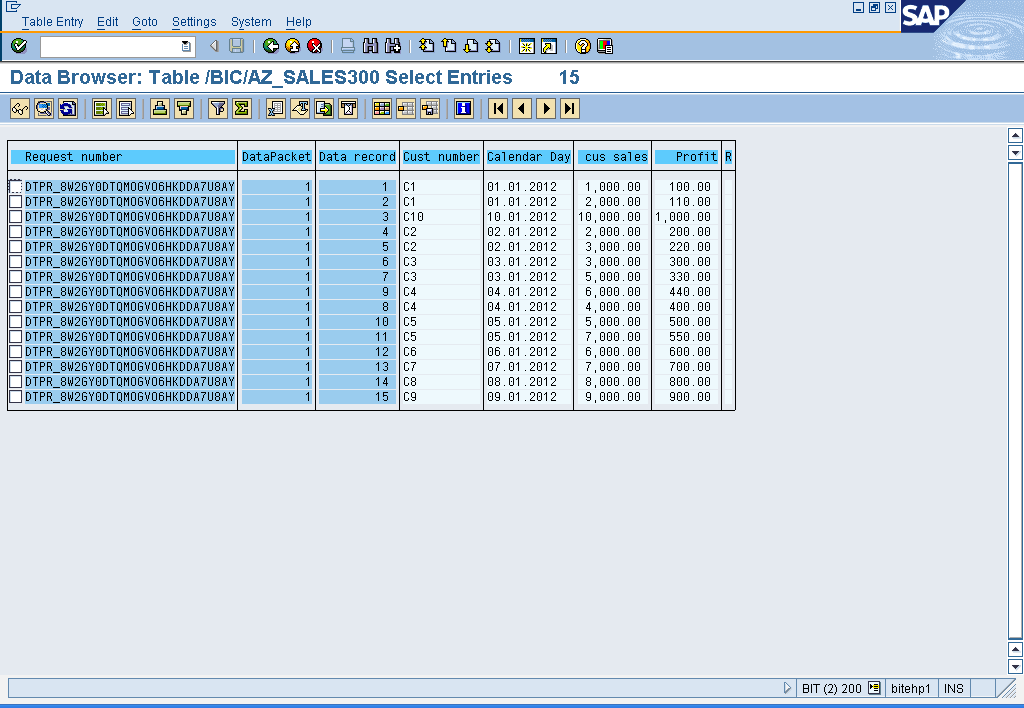This screenshot has width=1024, height=708.
Task: Open the Table Entry menu
Action: click(x=52, y=22)
